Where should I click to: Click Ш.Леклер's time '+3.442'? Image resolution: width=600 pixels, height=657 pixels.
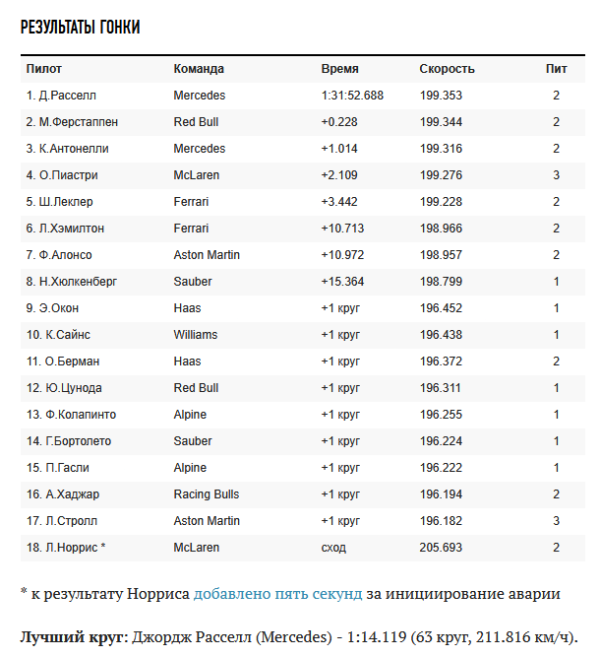point(338,202)
